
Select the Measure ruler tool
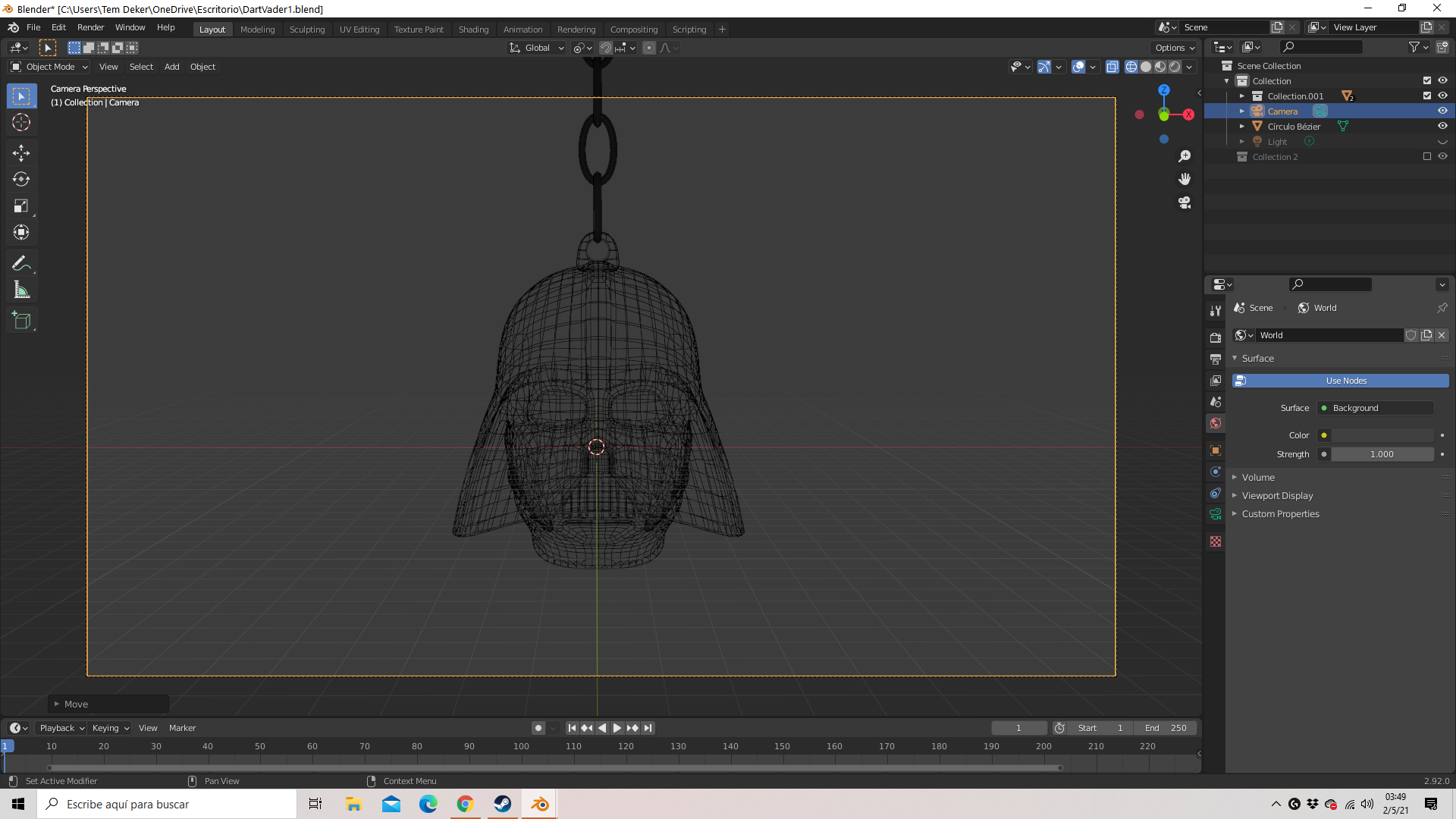point(21,290)
